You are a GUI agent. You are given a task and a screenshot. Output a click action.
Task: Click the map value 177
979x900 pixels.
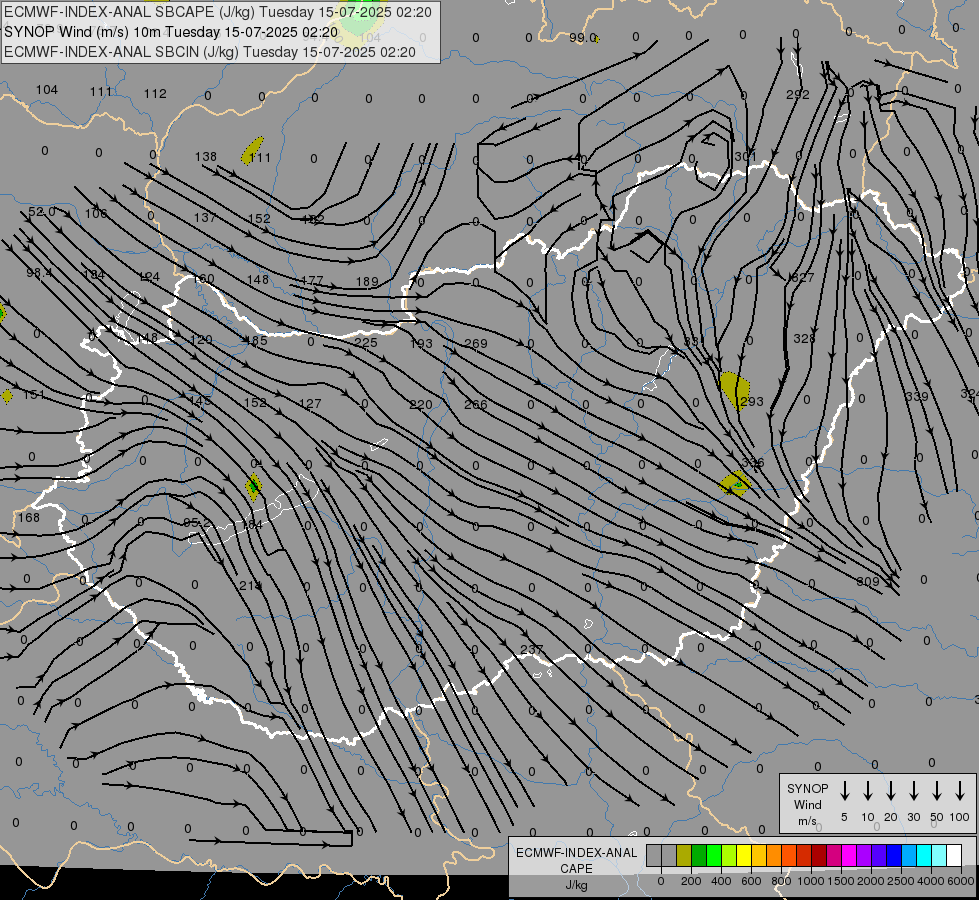click(x=312, y=281)
